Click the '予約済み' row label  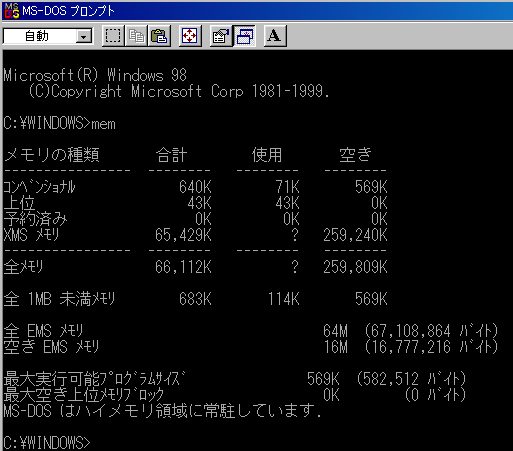pos(35,219)
